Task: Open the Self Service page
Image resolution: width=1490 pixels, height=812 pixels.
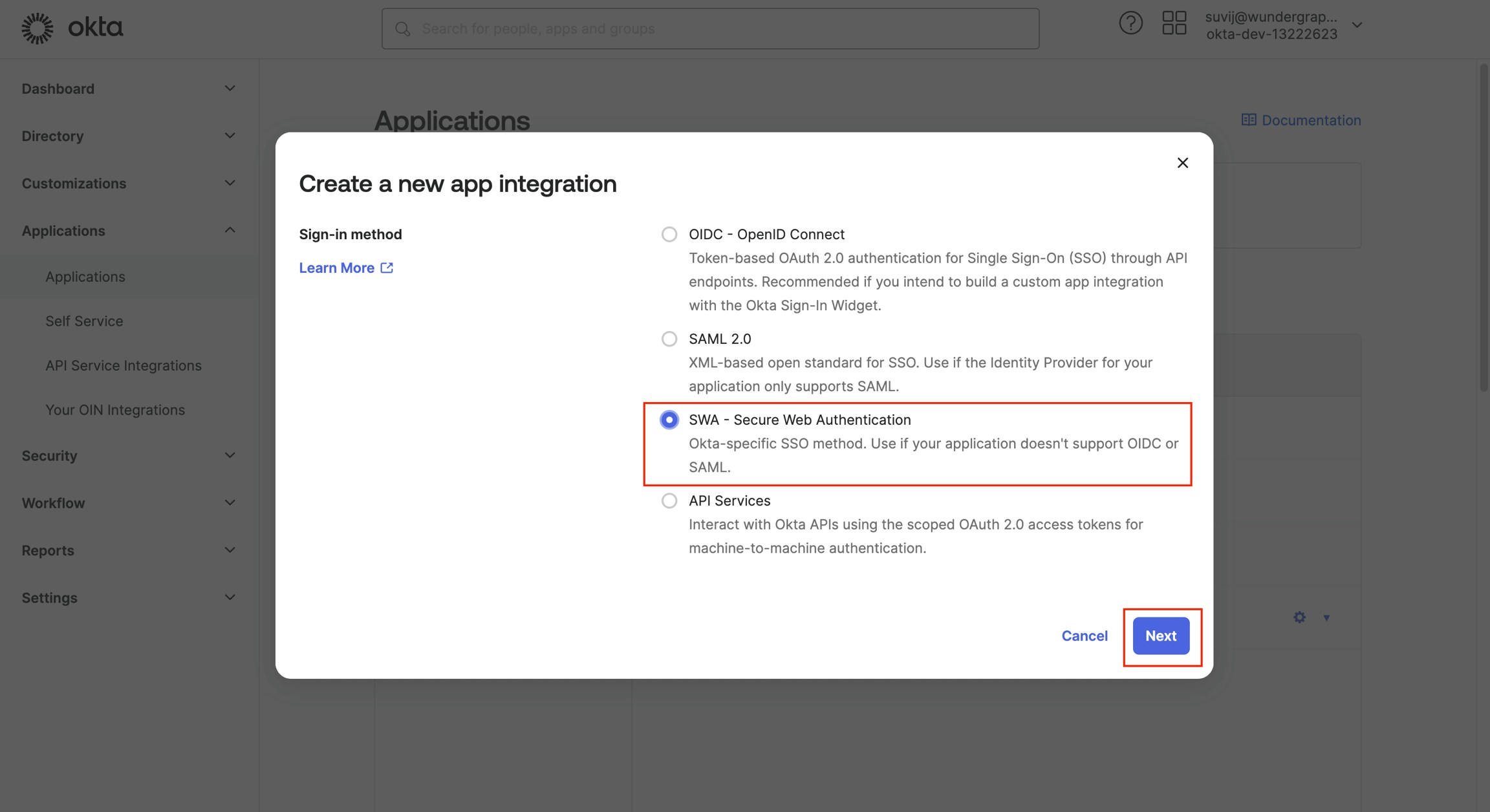Action: tap(84, 321)
